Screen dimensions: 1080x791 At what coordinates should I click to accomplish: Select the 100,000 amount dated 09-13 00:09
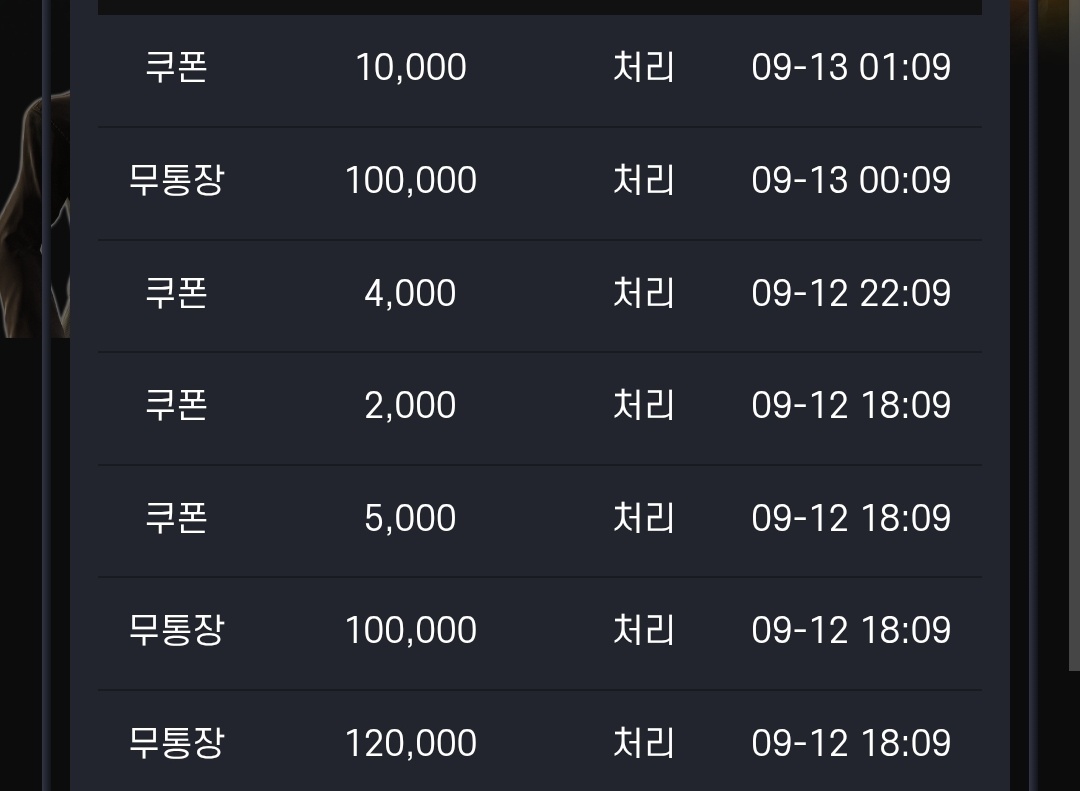pyautogui.click(x=411, y=180)
